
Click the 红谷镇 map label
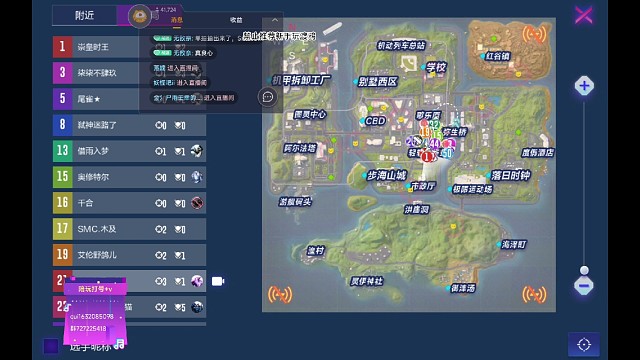(x=498, y=56)
